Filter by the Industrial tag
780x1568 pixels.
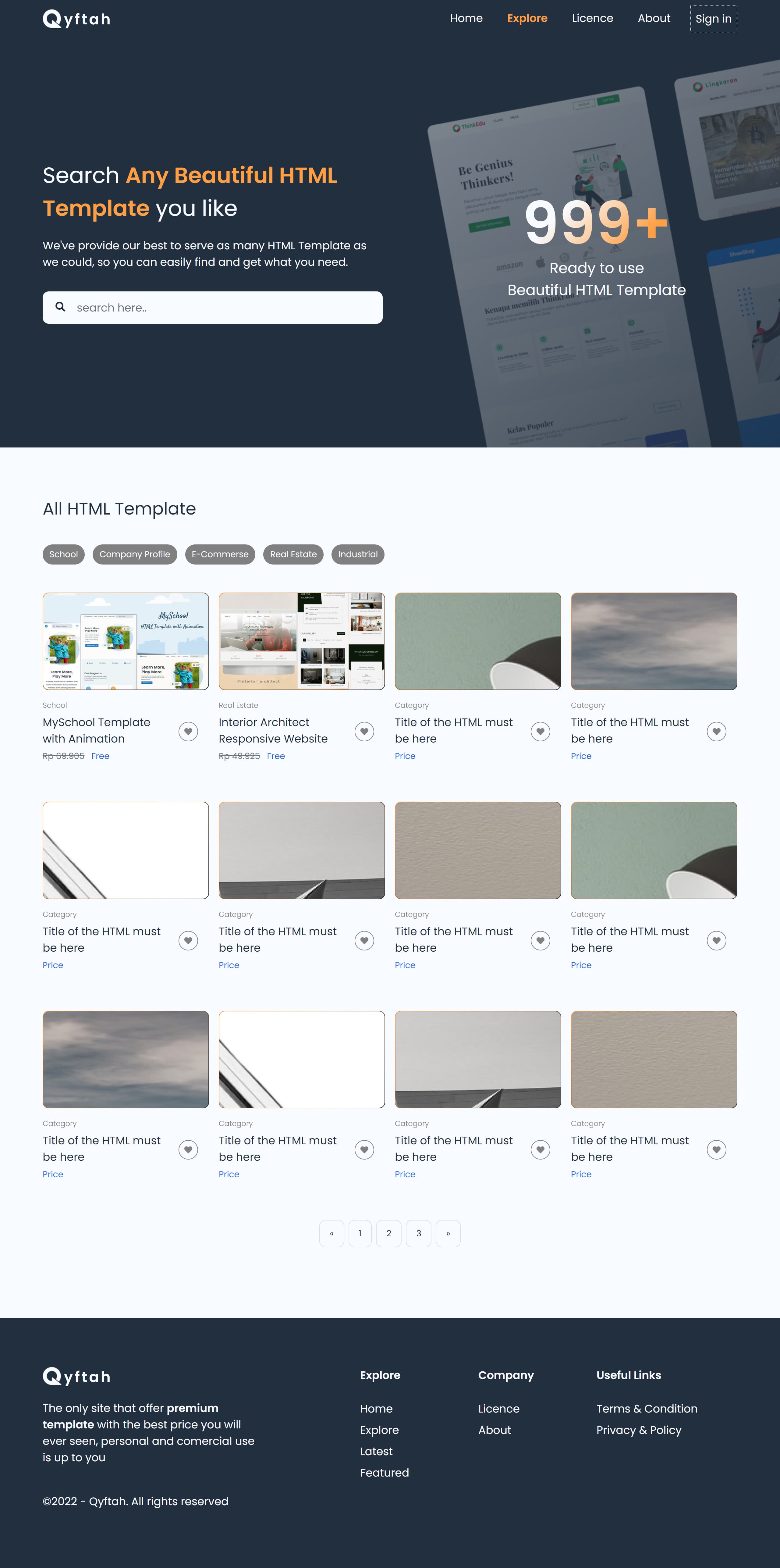click(x=358, y=554)
